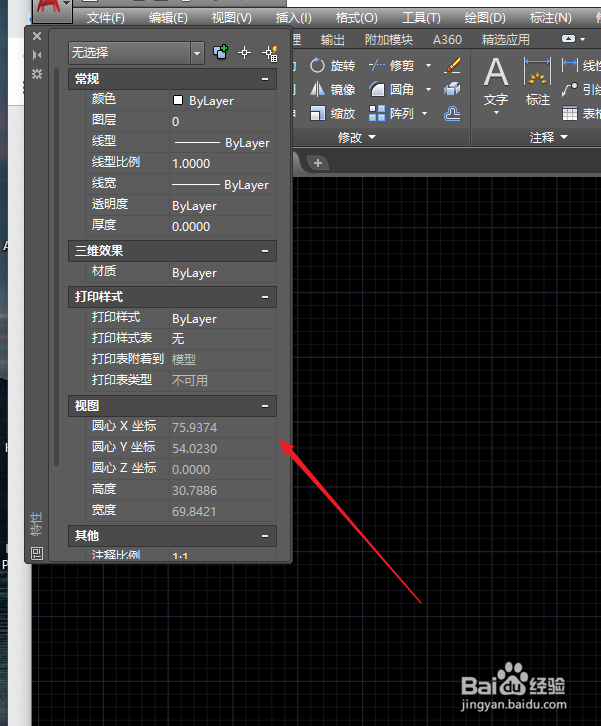601x726 pixels.
Task: Open the AutoCAD application menu button
Action: click(53, 9)
